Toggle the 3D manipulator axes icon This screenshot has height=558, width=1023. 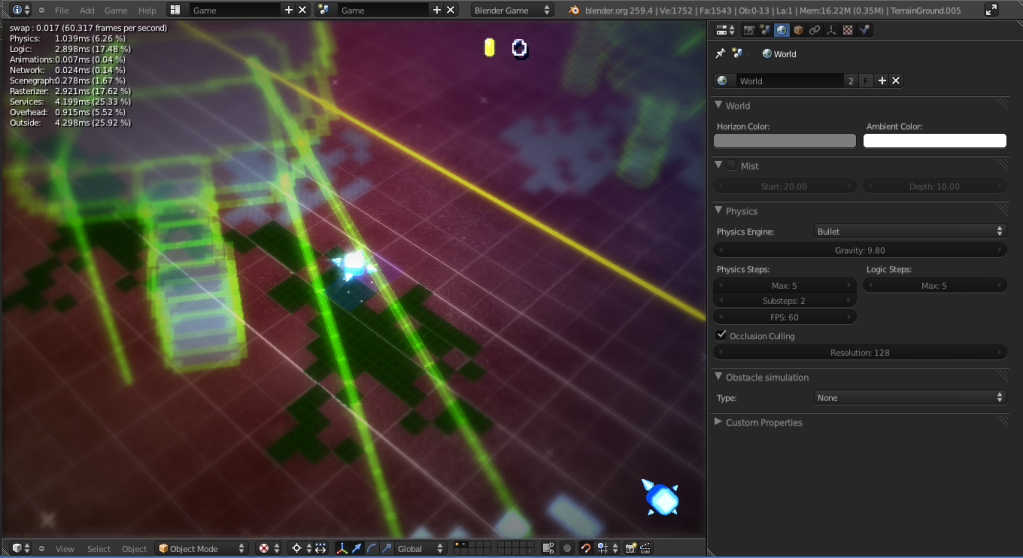coord(341,548)
